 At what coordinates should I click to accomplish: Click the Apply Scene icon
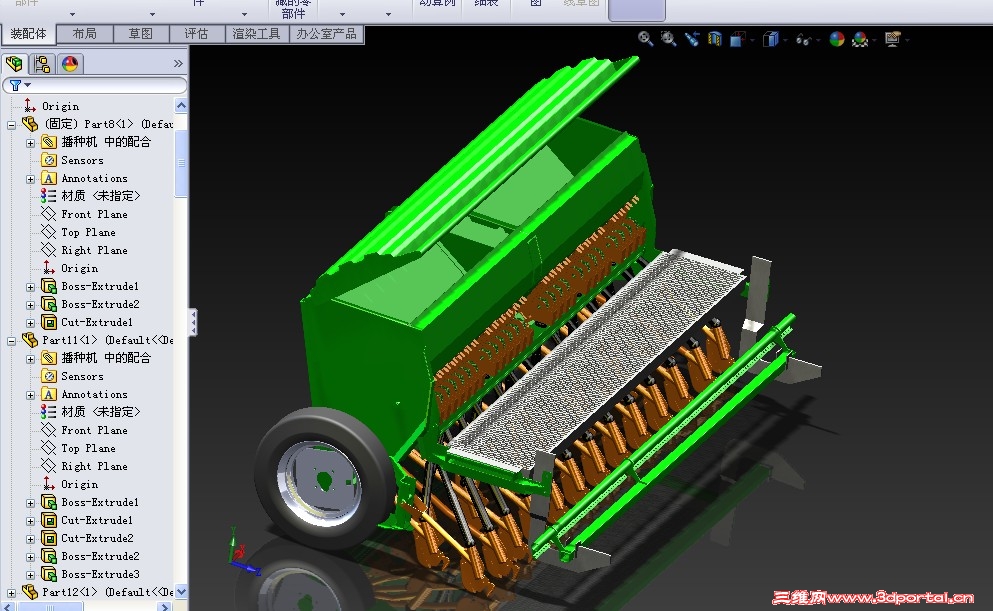point(859,39)
